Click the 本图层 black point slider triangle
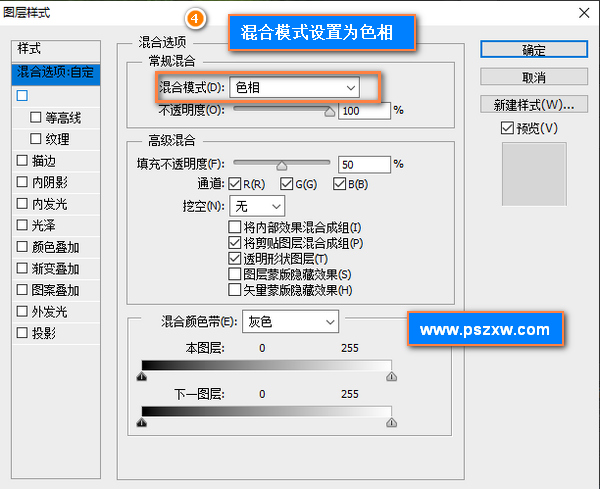The width and height of the screenshot is (600, 489). [141, 377]
